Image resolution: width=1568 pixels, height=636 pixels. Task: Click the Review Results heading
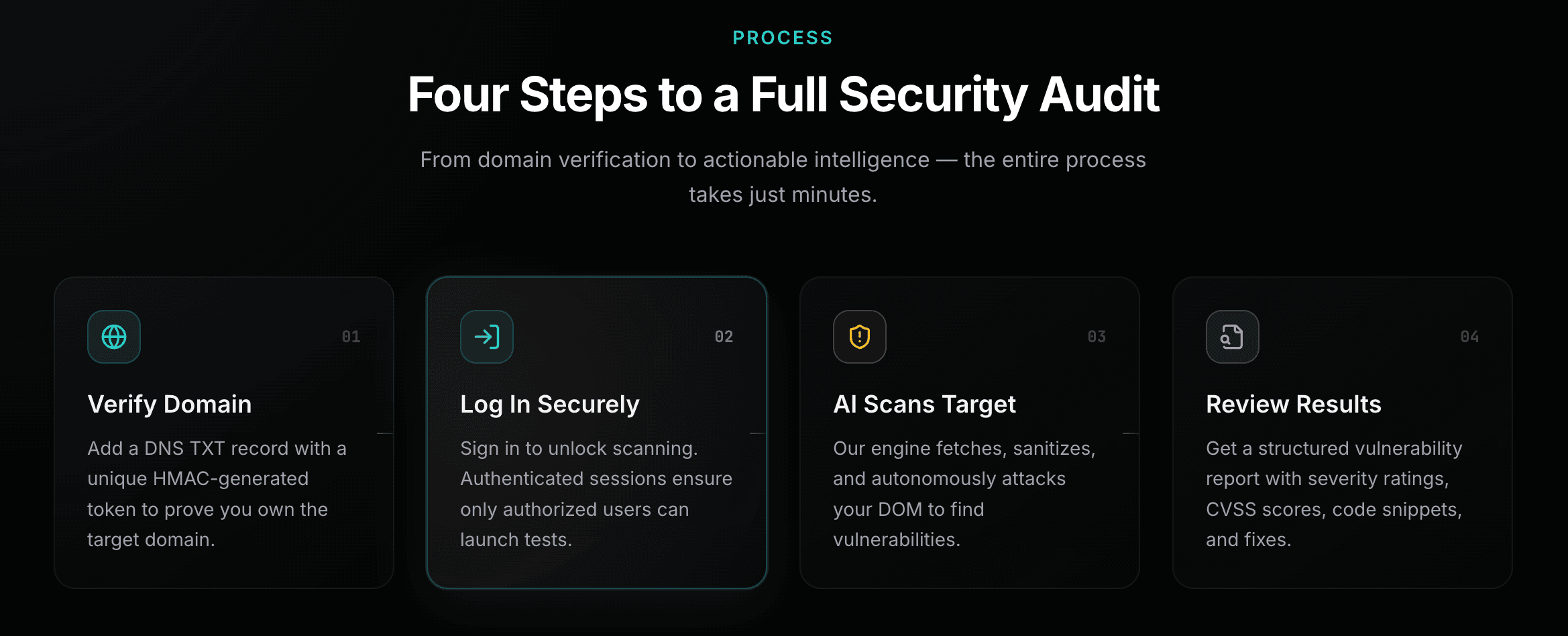(x=1294, y=403)
